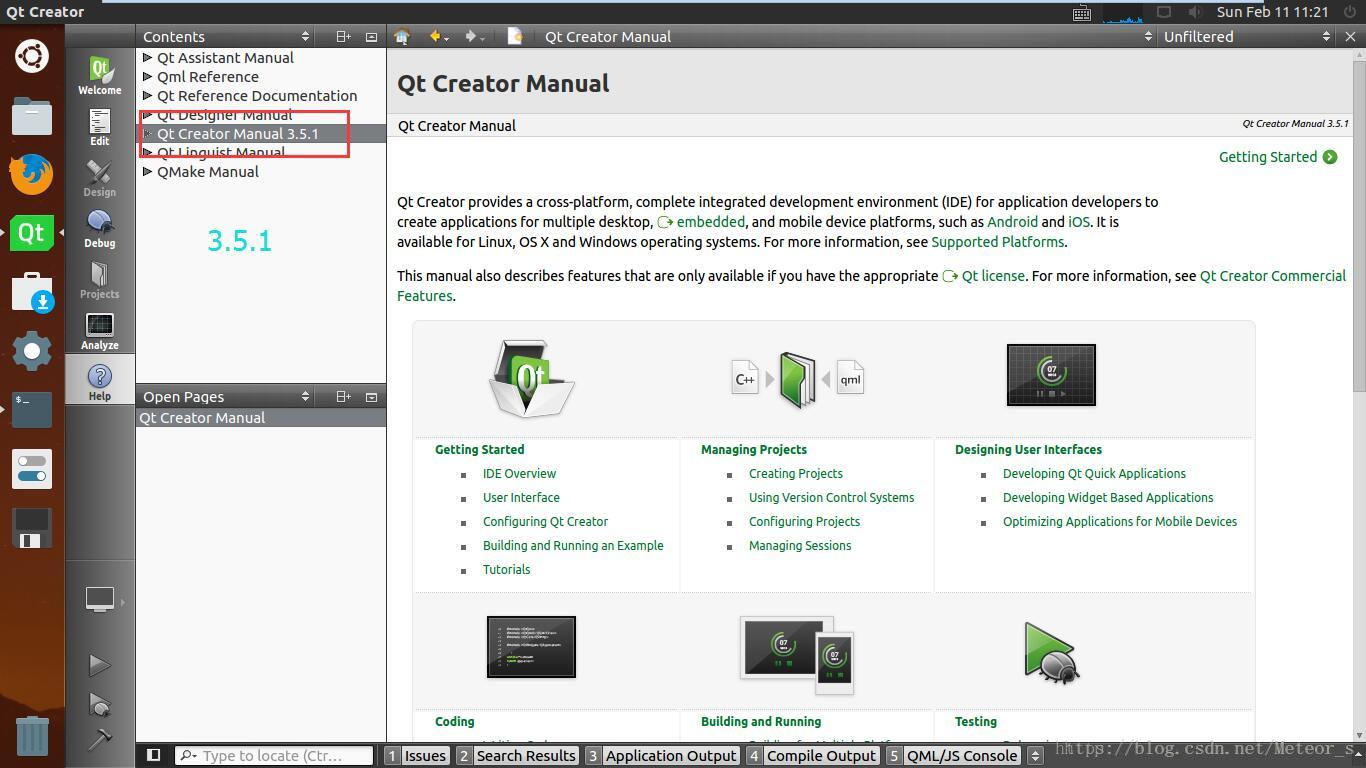Expand Qt Reference Documentation node
This screenshot has height=768, width=1366.
click(148, 95)
